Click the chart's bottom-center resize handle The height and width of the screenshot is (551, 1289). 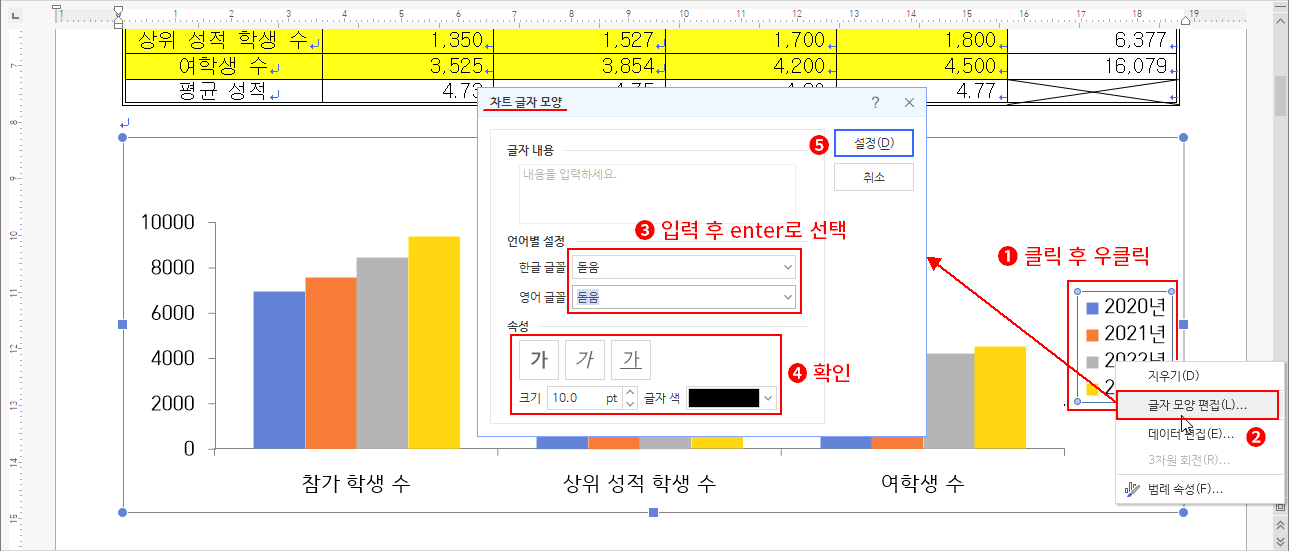[x=653, y=513]
